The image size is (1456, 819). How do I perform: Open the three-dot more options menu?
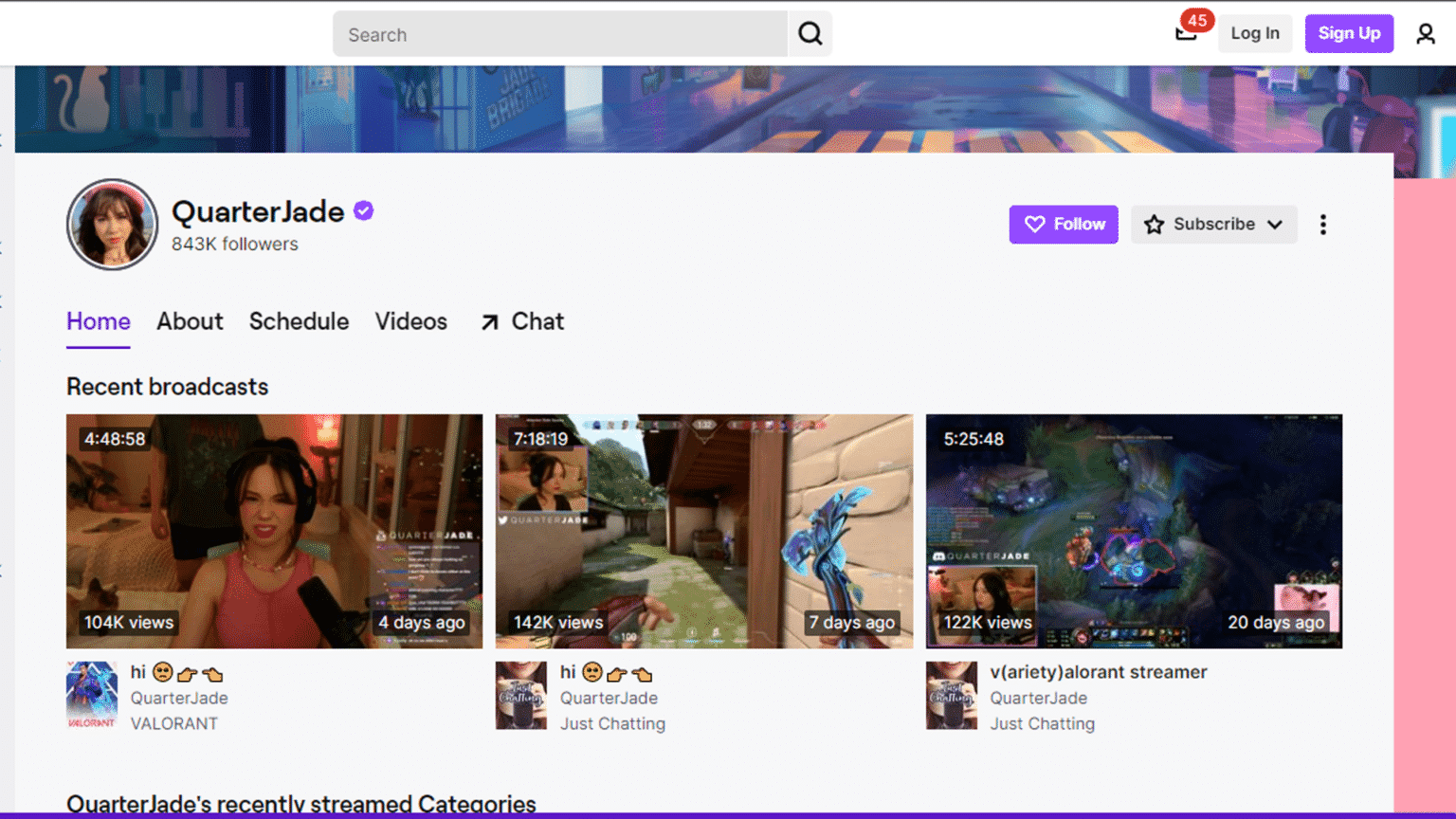(x=1323, y=225)
